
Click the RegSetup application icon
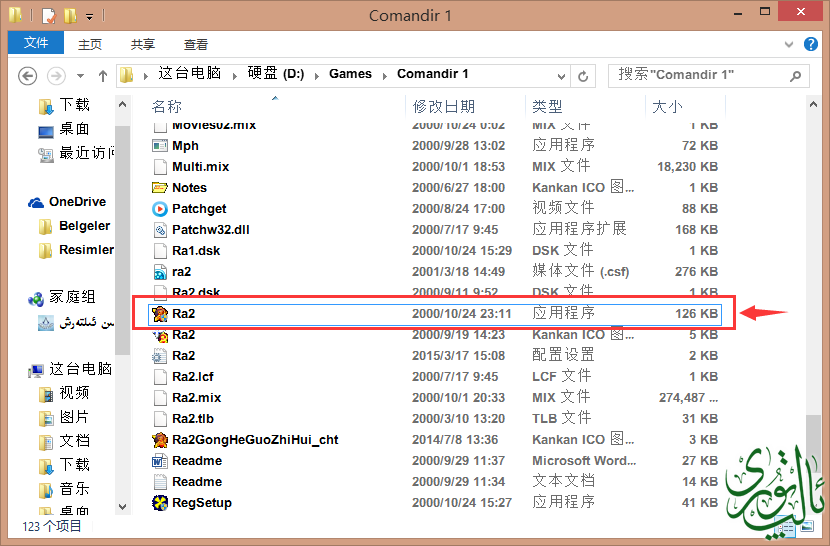(x=160, y=503)
